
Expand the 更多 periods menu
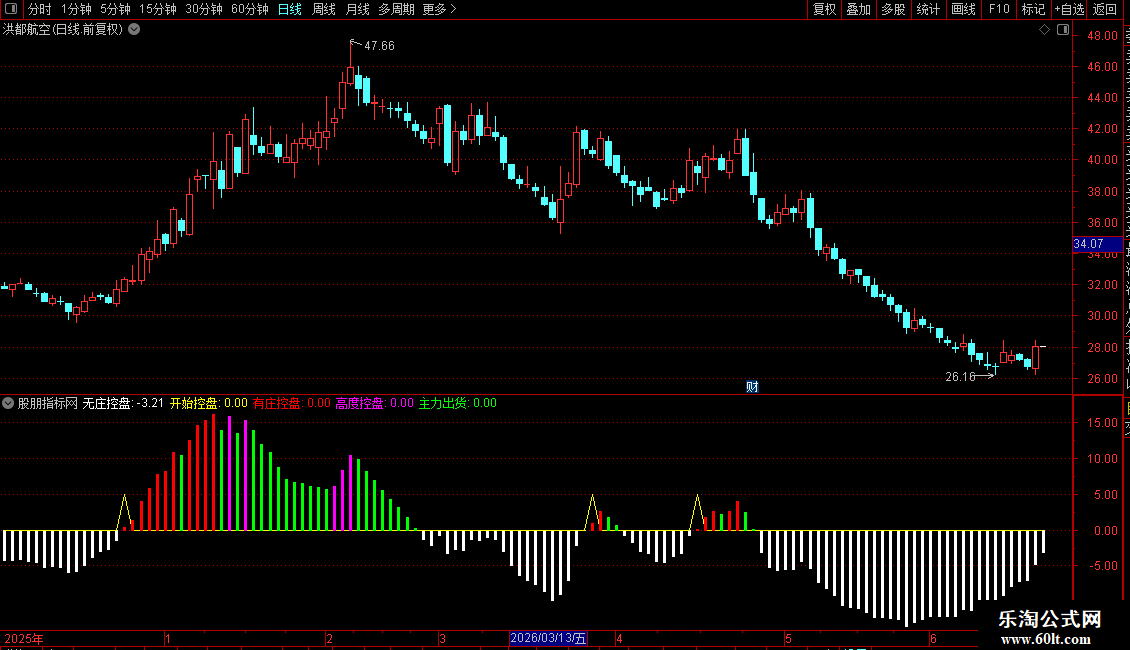pyautogui.click(x=439, y=9)
